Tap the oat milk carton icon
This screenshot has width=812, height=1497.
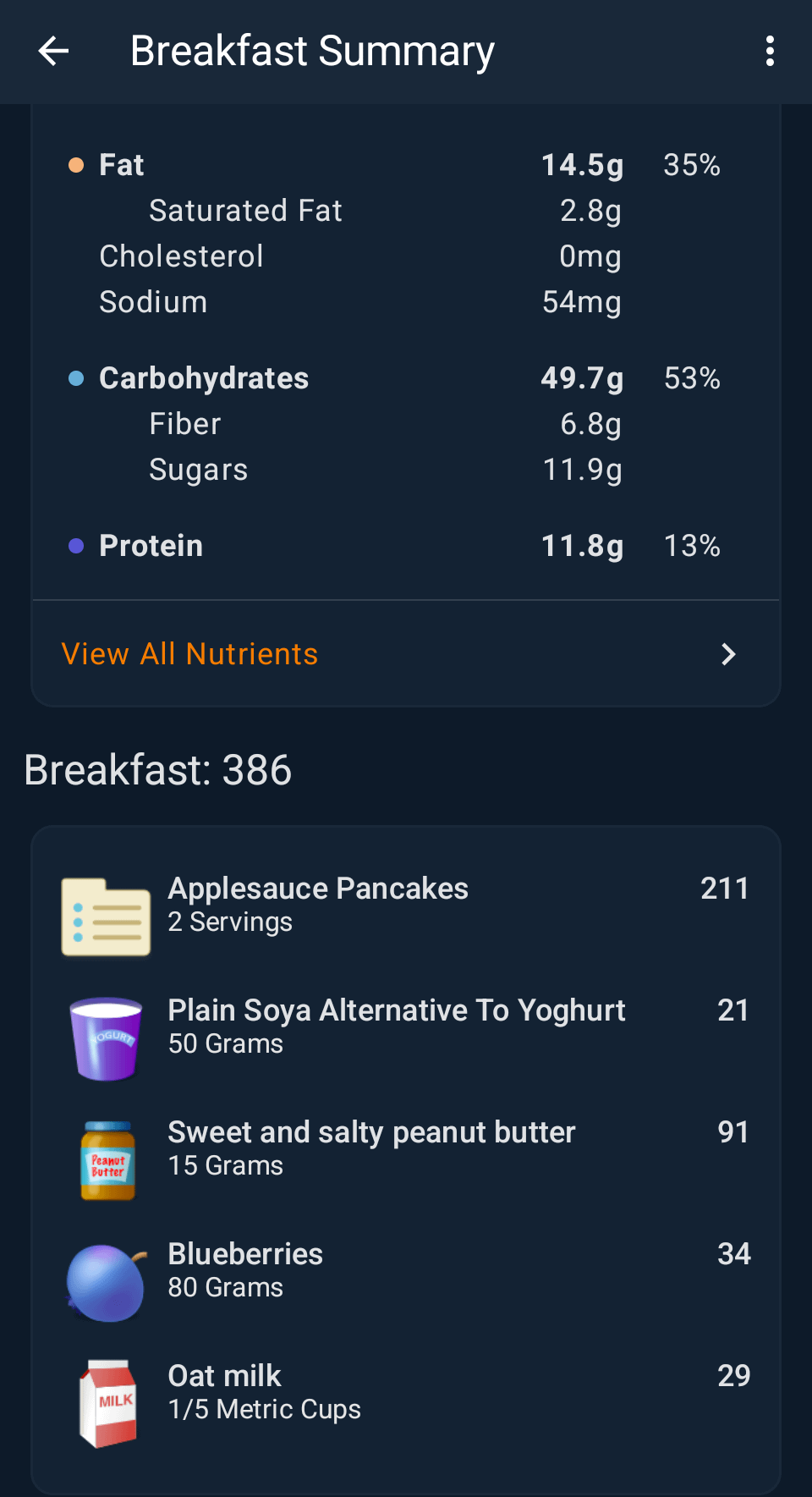107,1404
